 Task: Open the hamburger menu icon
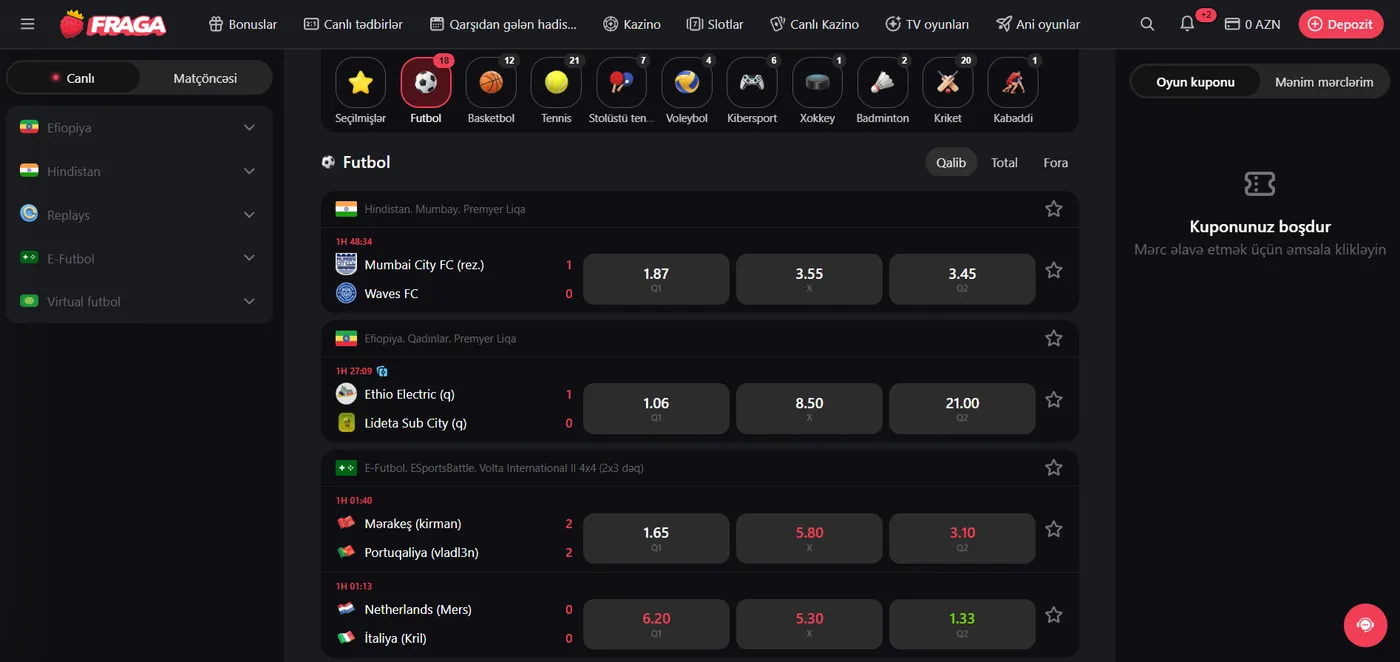[x=27, y=24]
